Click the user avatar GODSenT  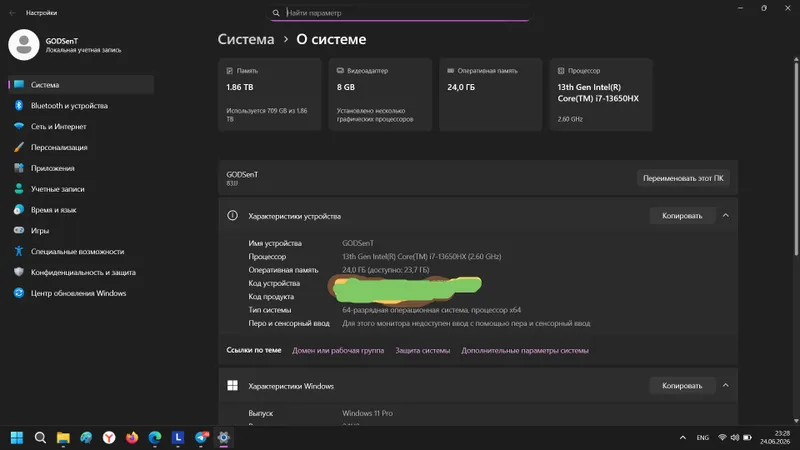[23, 45]
